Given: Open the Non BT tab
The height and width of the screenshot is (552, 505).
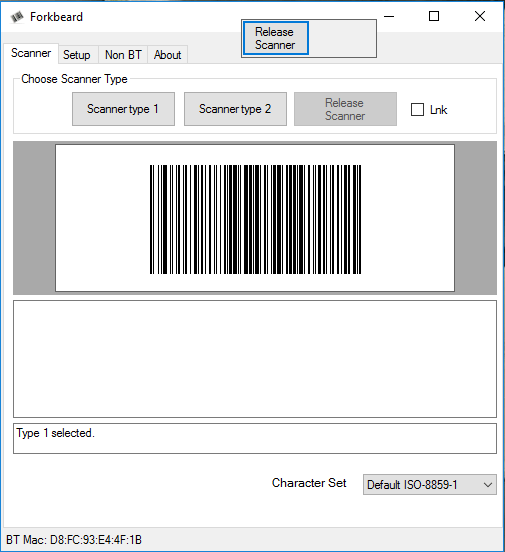Looking at the screenshot, I should click(123, 55).
